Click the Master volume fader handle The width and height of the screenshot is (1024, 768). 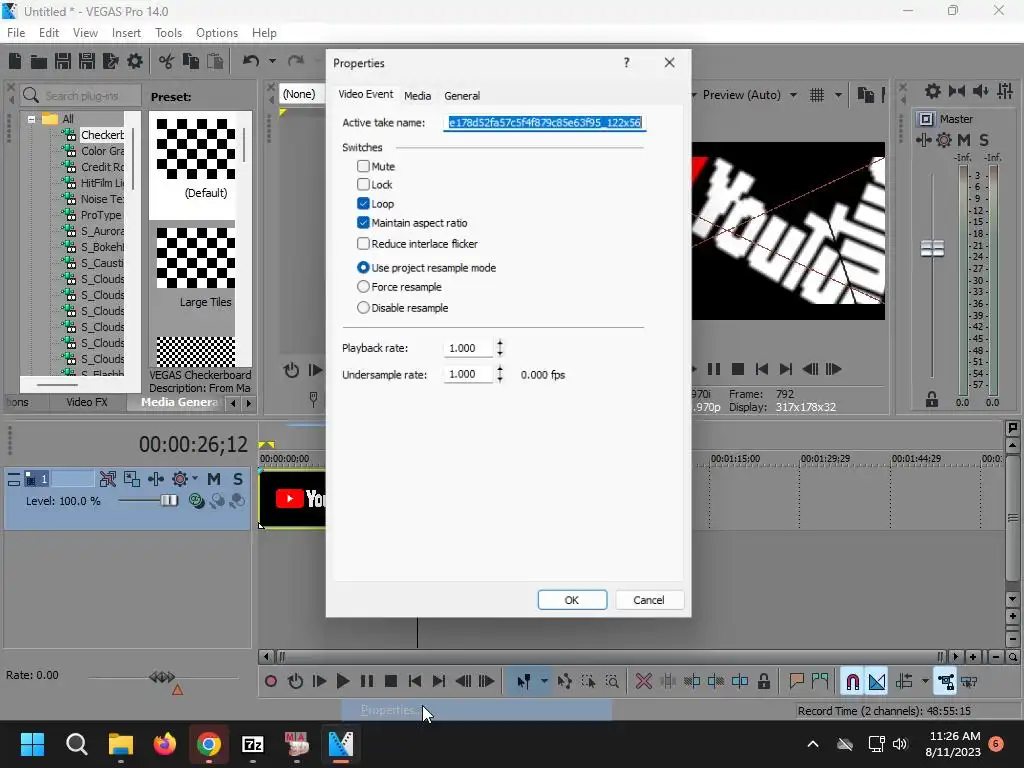(x=933, y=248)
